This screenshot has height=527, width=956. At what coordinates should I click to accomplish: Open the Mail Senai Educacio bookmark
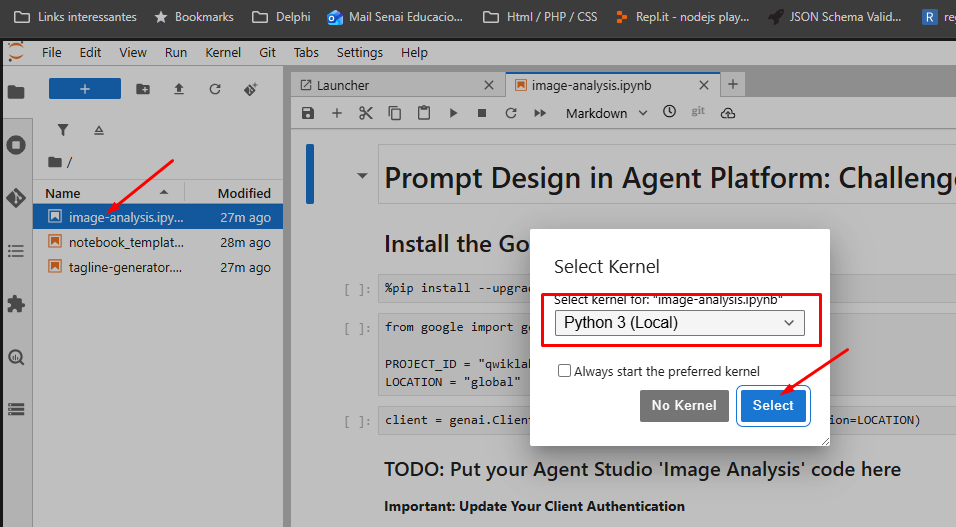pyautogui.click(x=395, y=17)
